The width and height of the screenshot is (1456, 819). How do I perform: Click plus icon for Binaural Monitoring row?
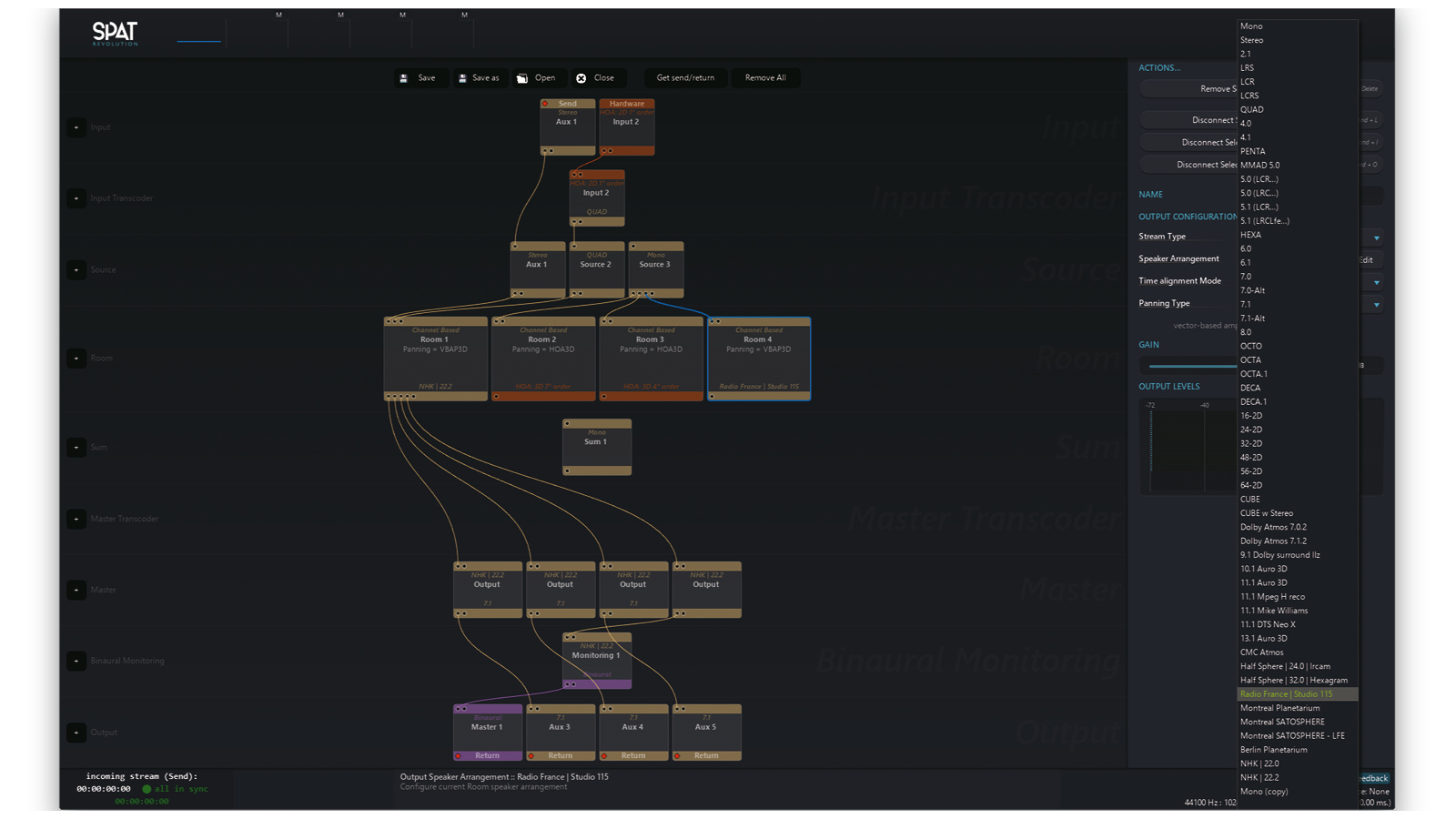(76, 661)
